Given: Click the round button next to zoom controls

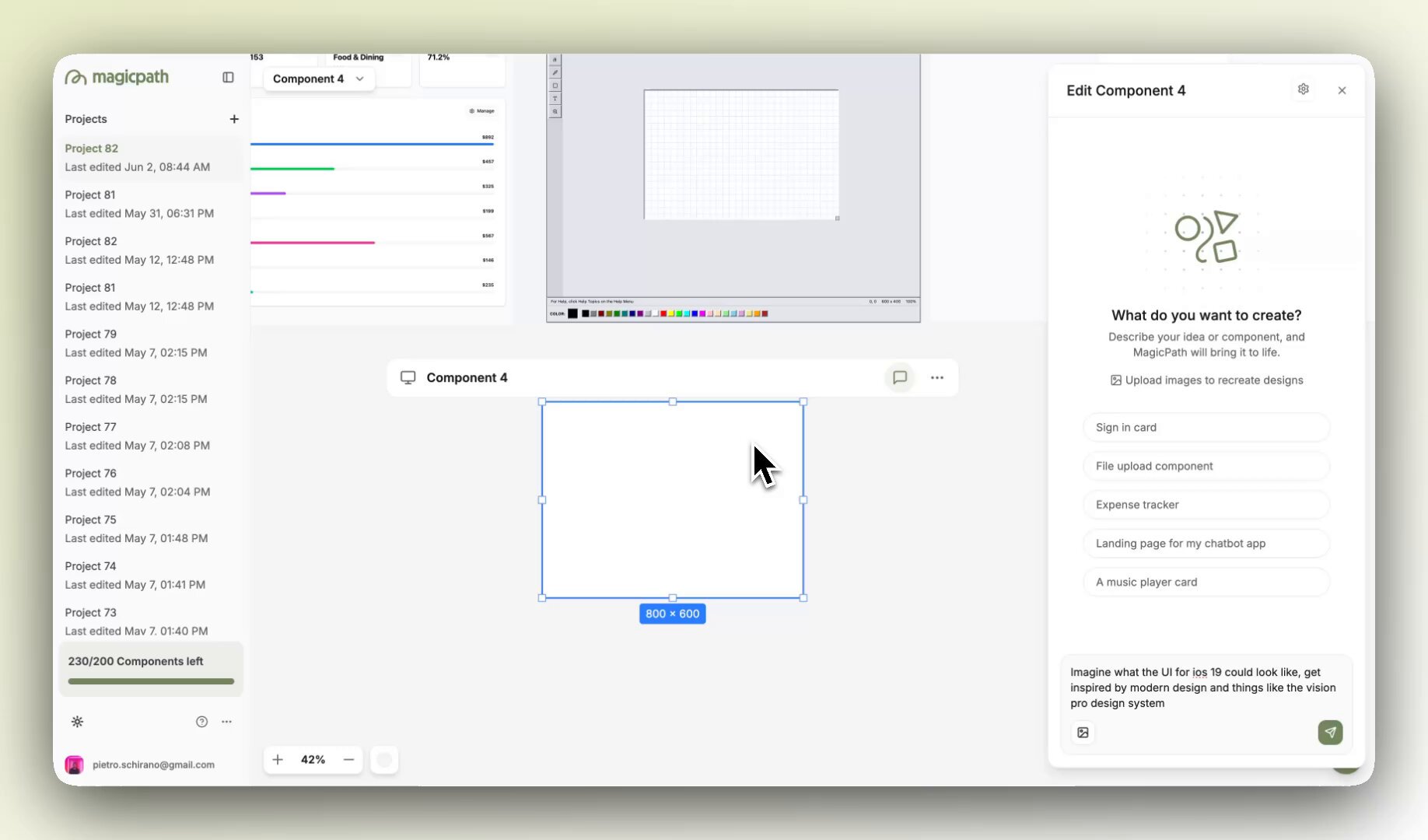Looking at the screenshot, I should (384, 760).
